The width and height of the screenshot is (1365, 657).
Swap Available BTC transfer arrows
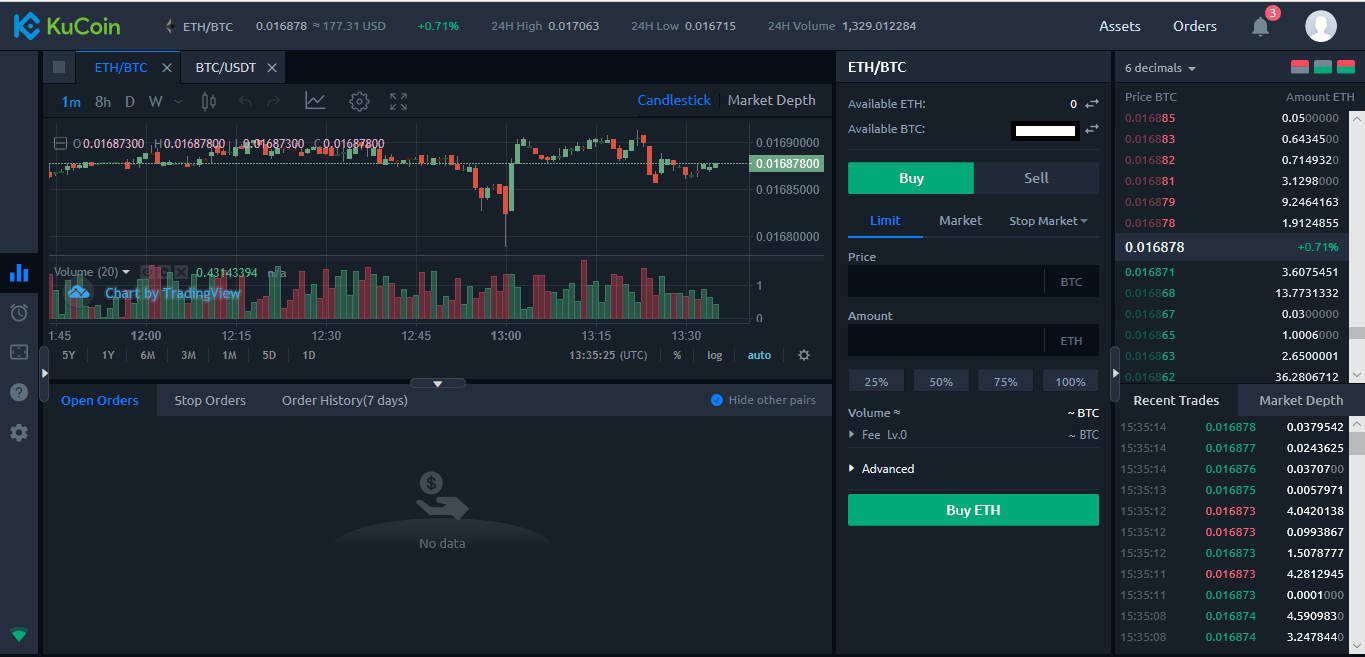[x=1092, y=129]
